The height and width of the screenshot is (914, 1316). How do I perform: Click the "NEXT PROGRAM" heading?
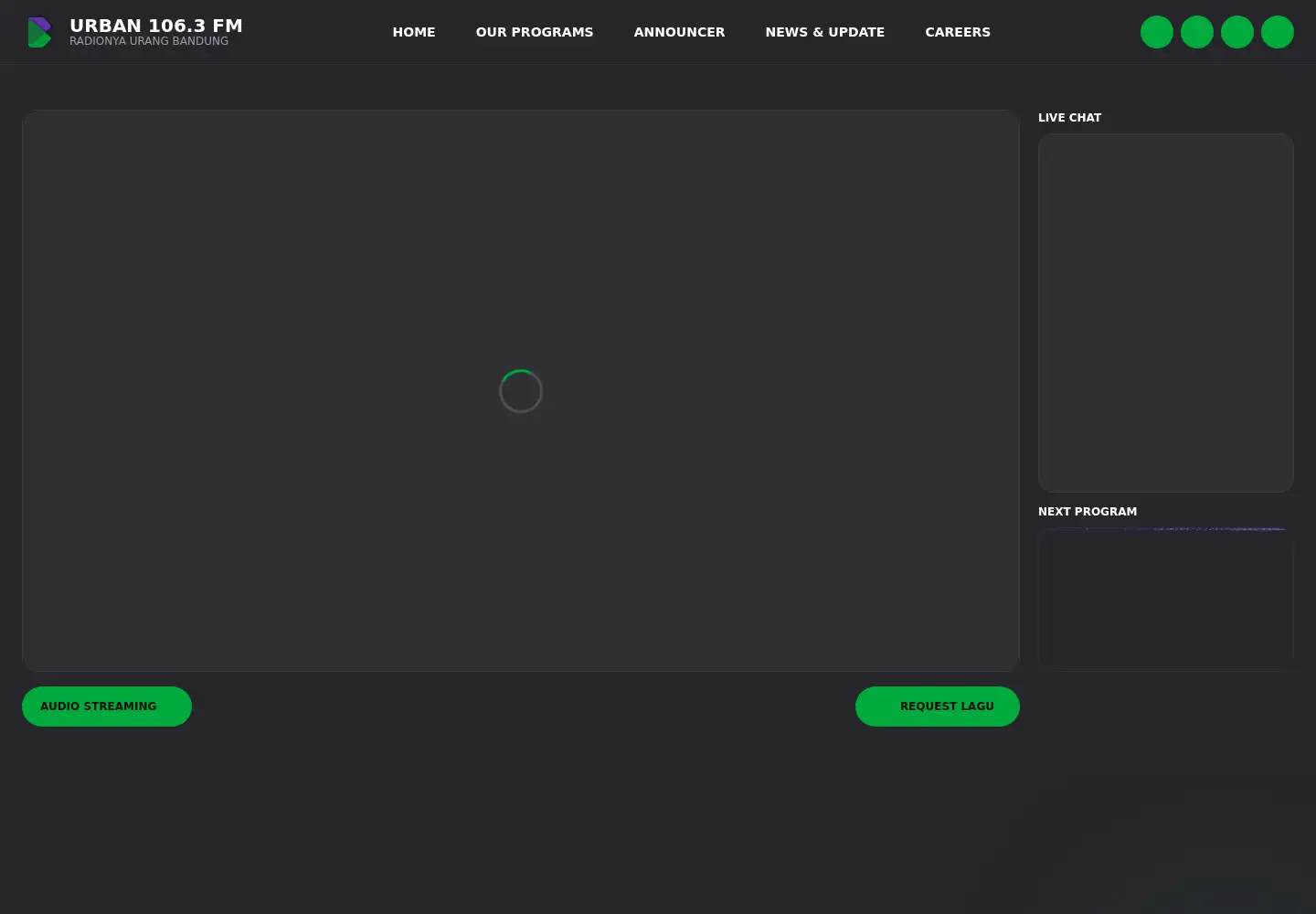coord(1088,512)
